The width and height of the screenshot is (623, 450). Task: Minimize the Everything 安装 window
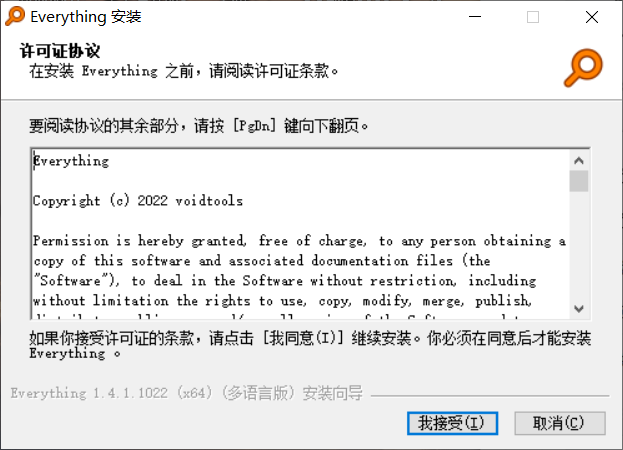[x=475, y=17]
